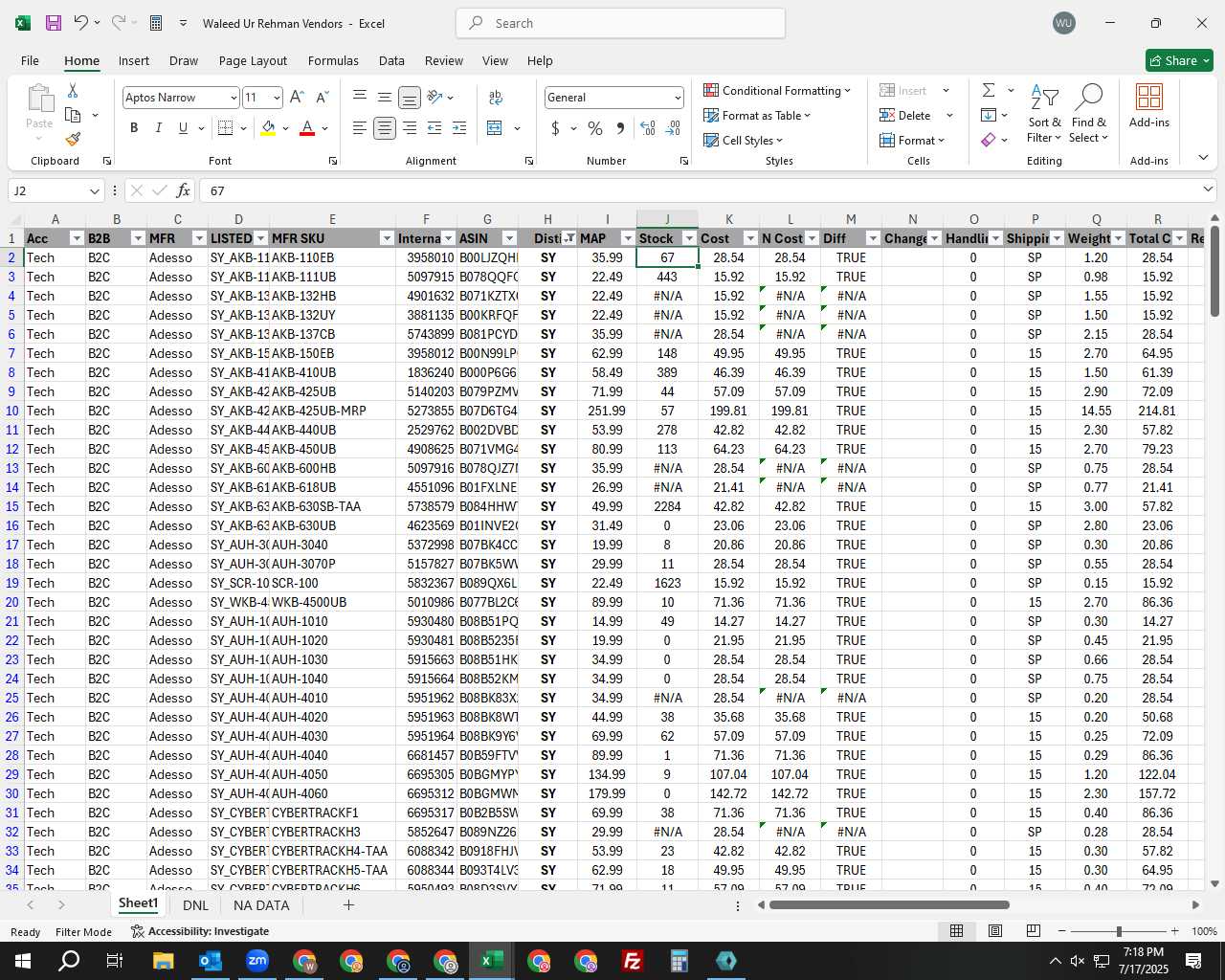The height and width of the screenshot is (980, 1225).
Task: Click the Insert Function fx icon
Action: point(184,190)
